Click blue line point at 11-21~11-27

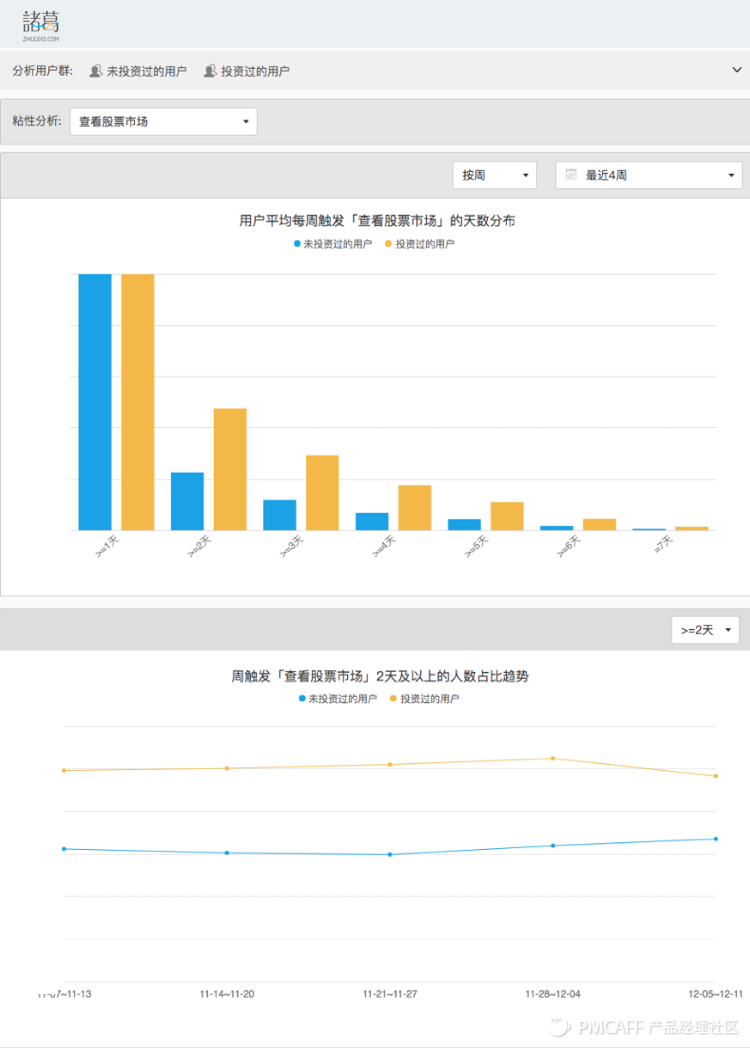tap(390, 854)
